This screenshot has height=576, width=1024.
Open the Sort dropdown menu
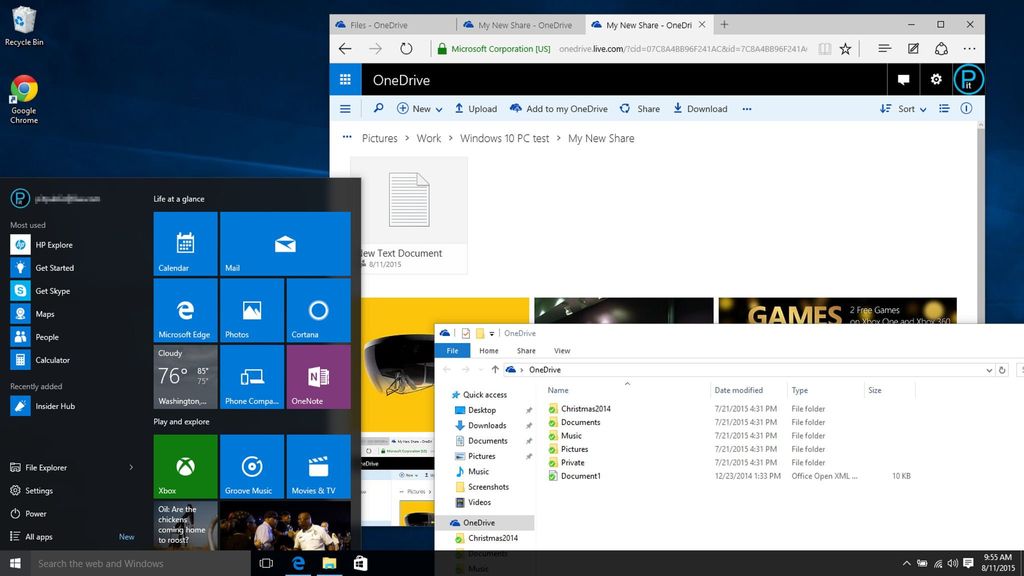pos(905,108)
